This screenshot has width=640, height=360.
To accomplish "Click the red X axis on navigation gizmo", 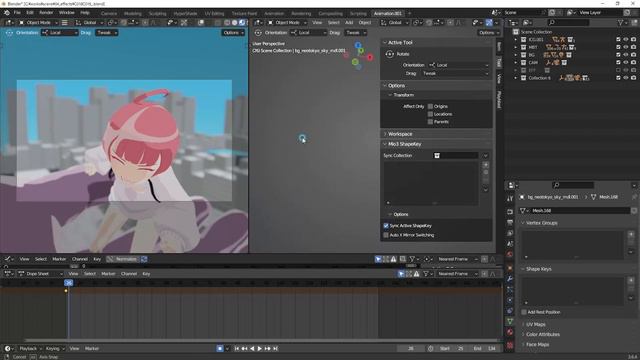I will coord(370,58).
